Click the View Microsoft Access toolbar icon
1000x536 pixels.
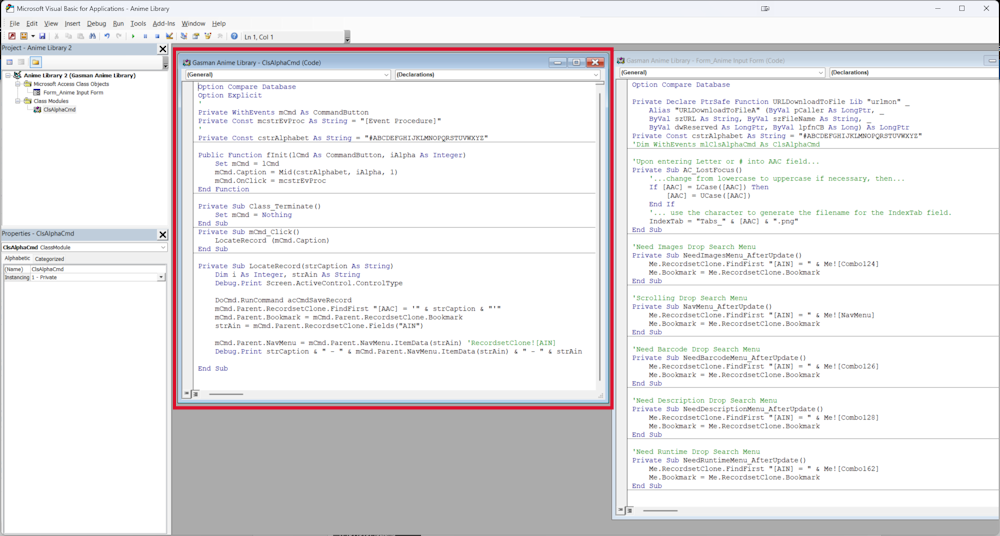12,36
